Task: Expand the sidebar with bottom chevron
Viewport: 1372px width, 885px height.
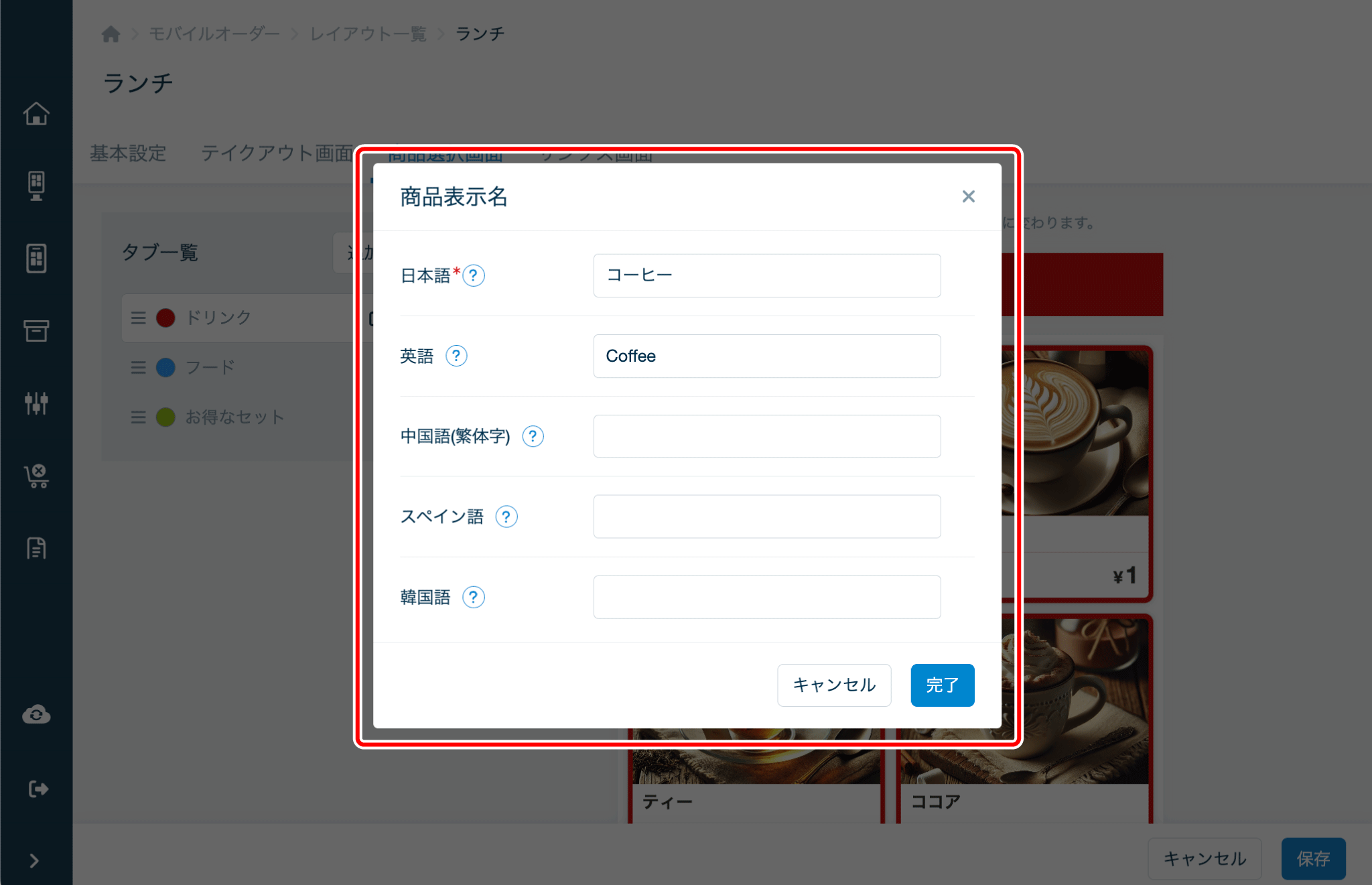Action: 34,861
